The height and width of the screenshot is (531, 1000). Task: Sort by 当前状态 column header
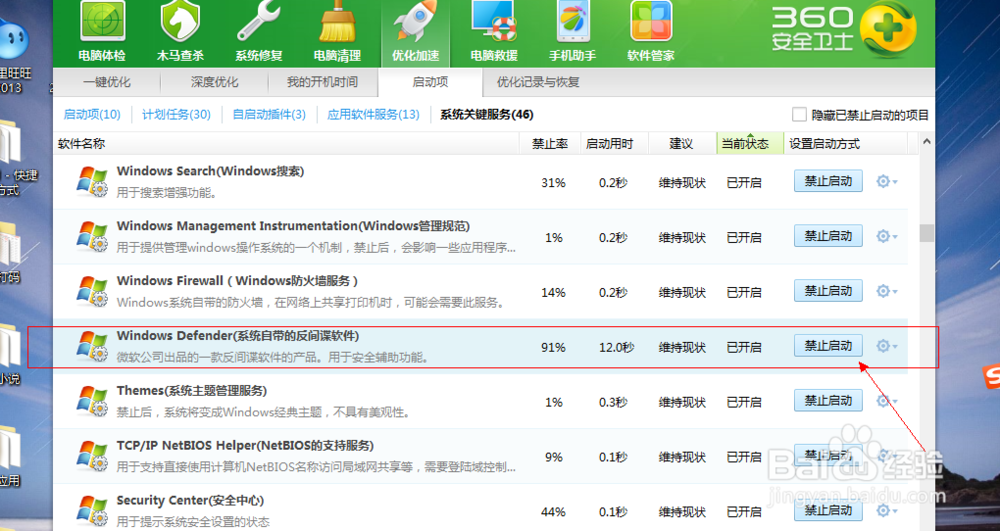[x=750, y=144]
